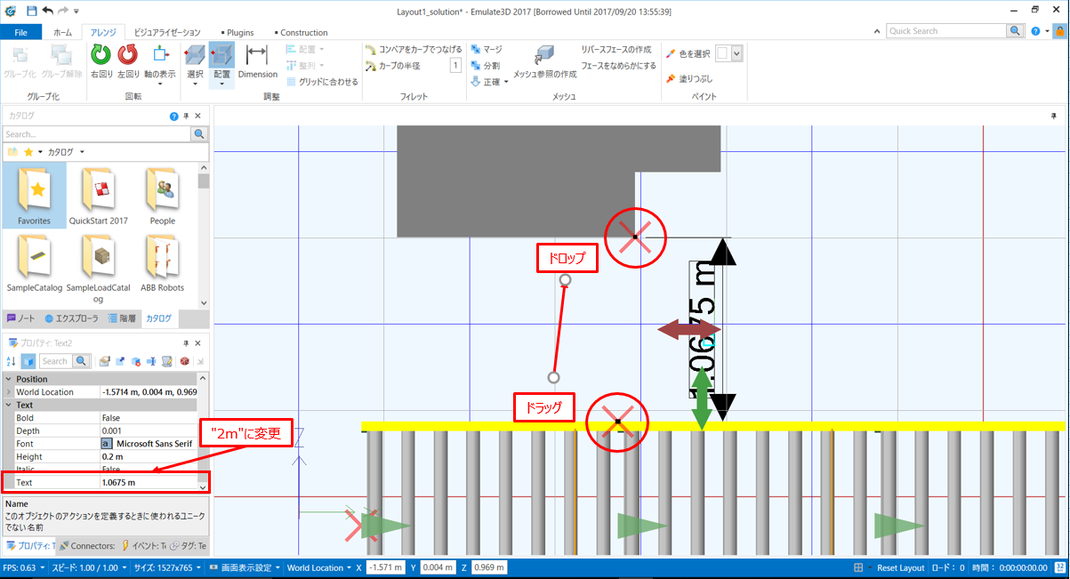The height and width of the screenshot is (579, 1070).
Task: Click the 配置 placement cube icon
Action: [222, 55]
